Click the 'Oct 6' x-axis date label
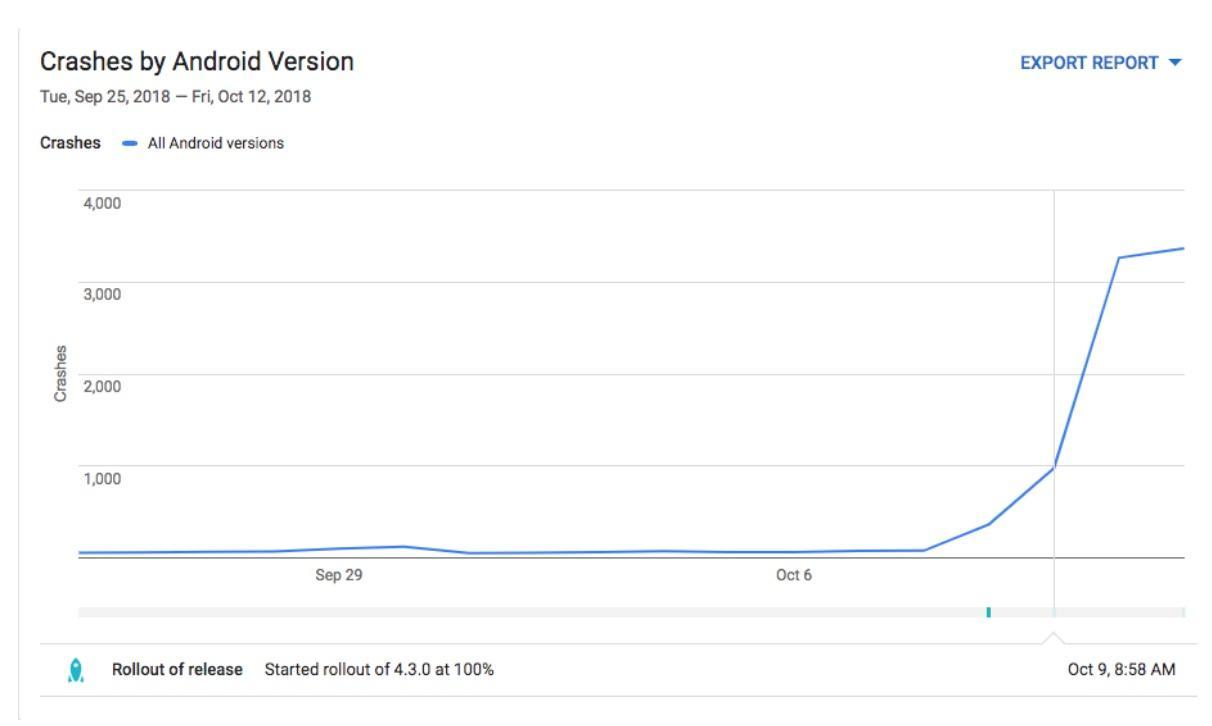1212x726 pixels. point(793,575)
